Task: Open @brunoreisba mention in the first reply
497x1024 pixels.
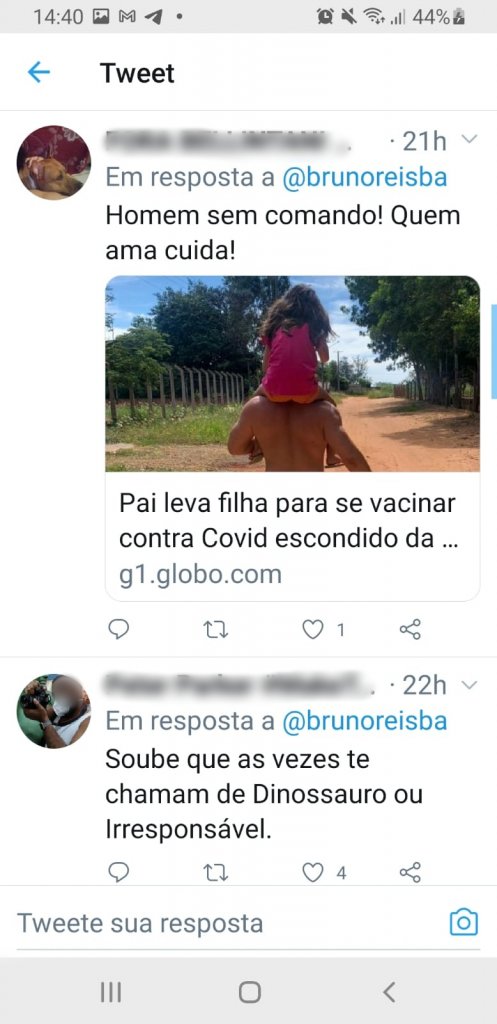Action: coord(364,177)
